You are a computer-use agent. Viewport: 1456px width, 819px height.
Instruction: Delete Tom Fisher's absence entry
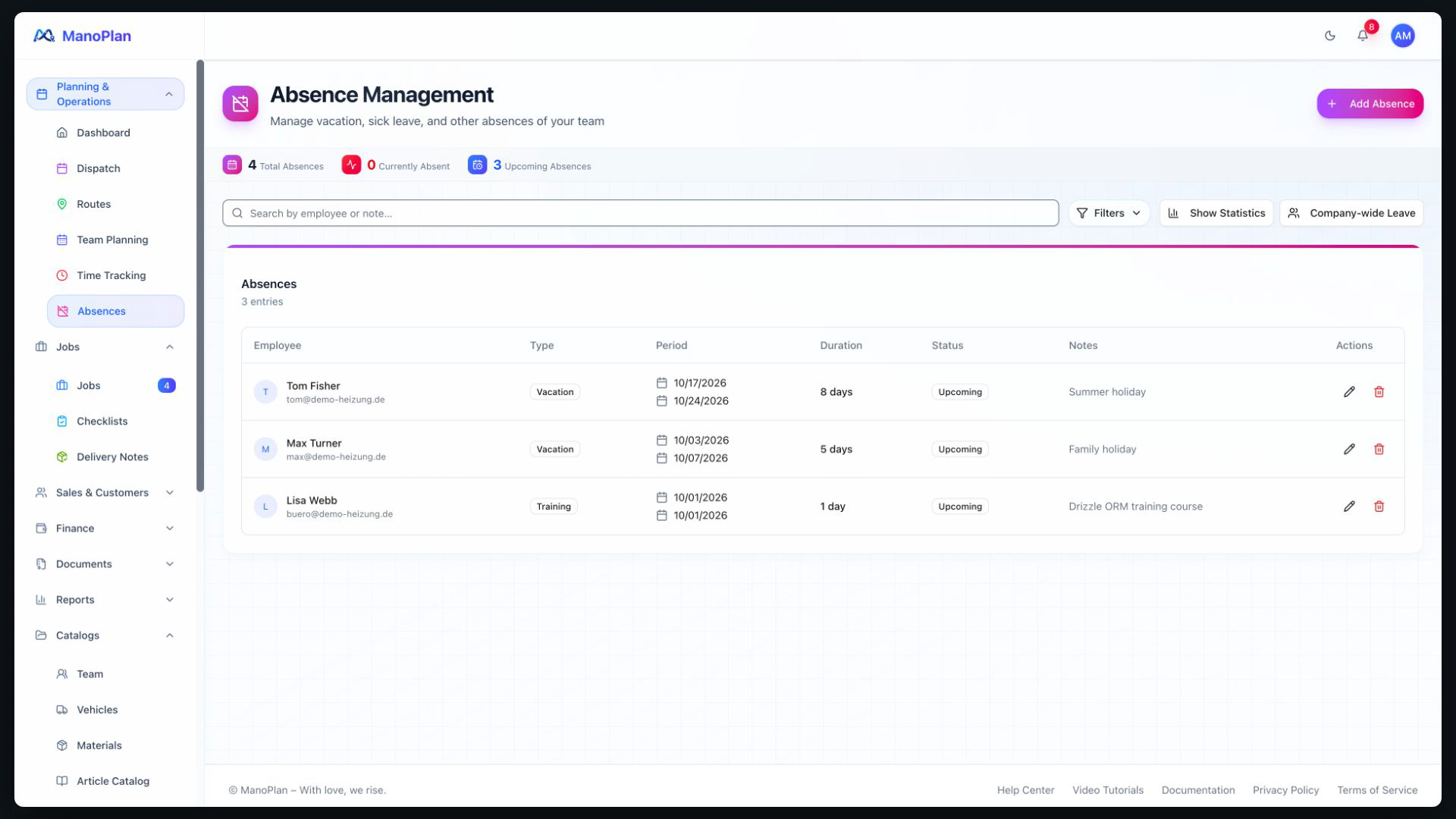pos(1379,392)
